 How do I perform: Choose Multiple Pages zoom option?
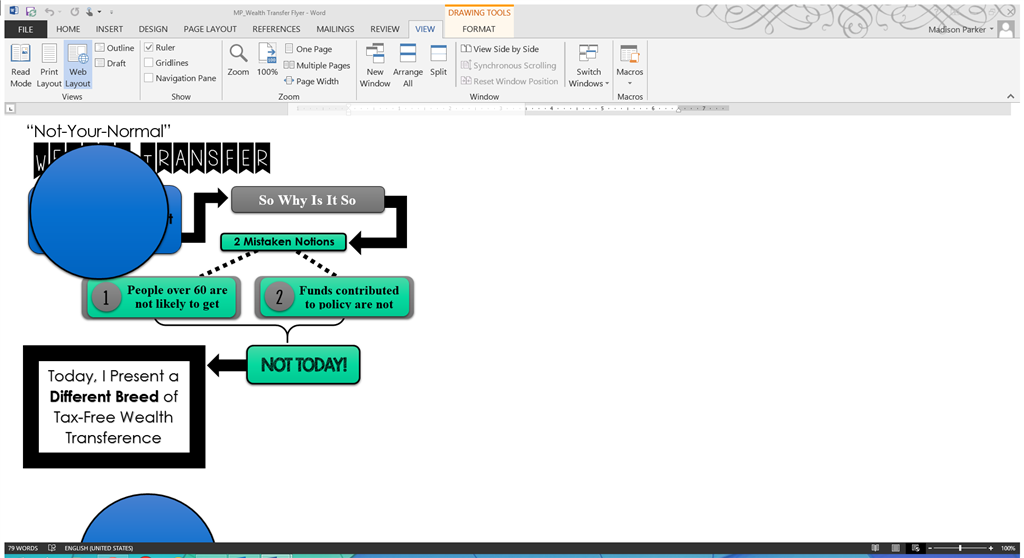click(x=317, y=65)
